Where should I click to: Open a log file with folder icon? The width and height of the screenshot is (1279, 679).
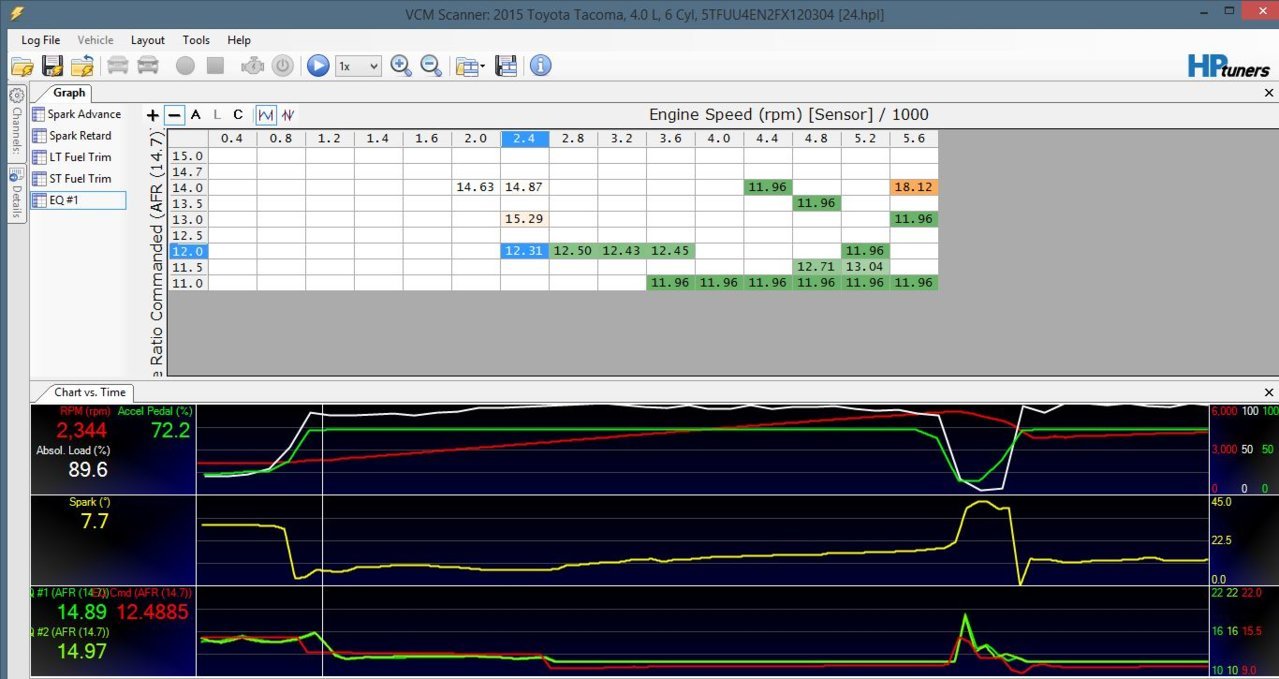(x=22, y=66)
